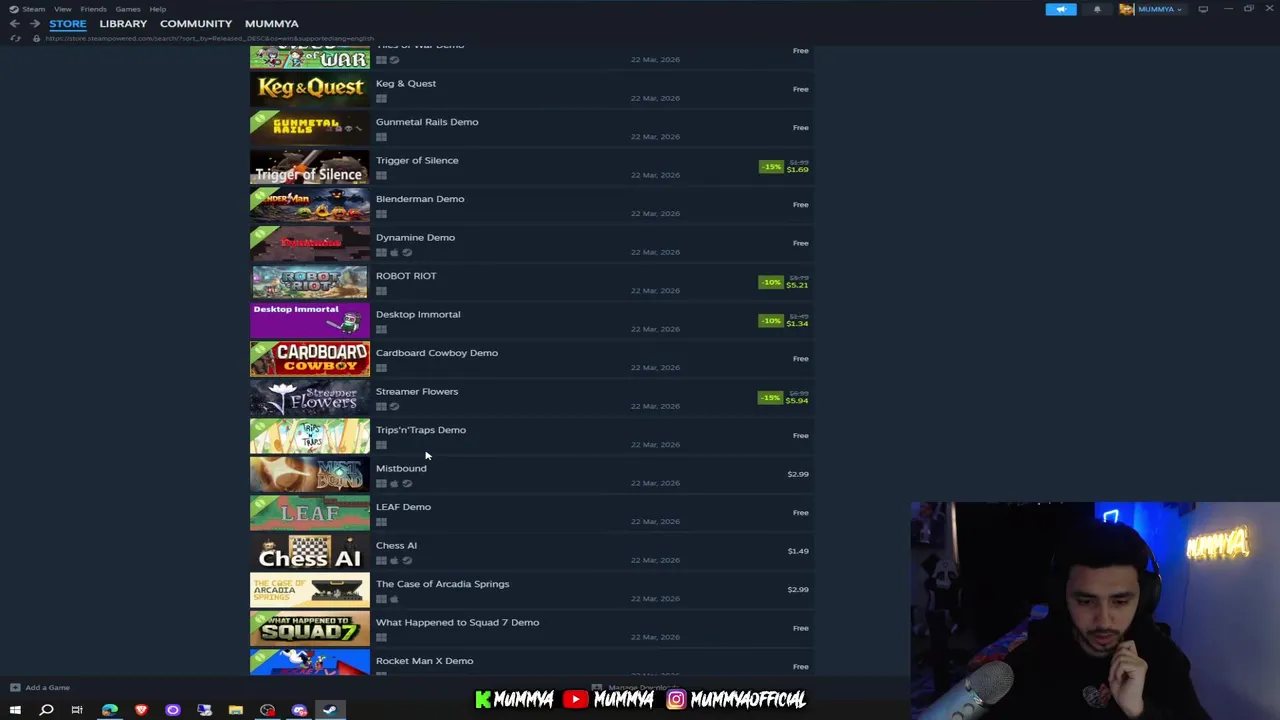Click the Trigger of Silence capsule image
The height and width of the screenshot is (720, 1280).
(310, 166)
